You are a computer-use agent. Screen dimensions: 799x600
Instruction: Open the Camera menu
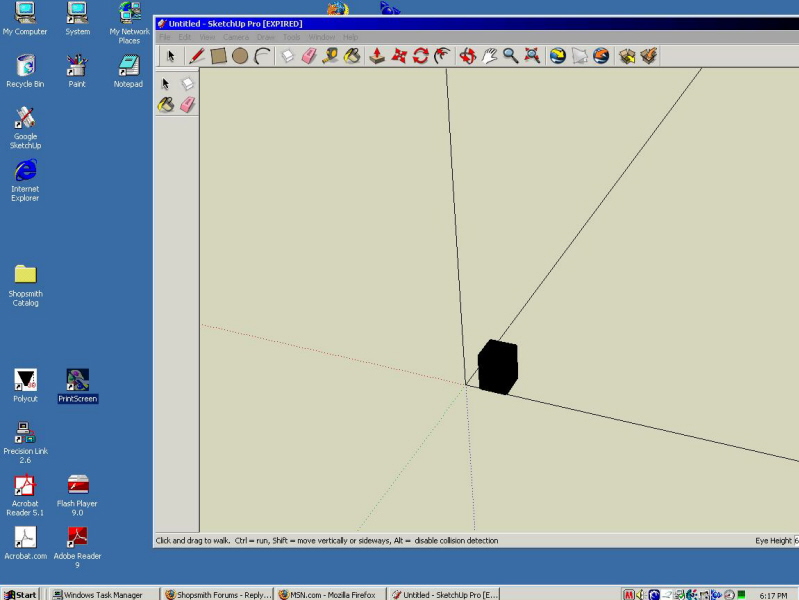coord(236,37)
